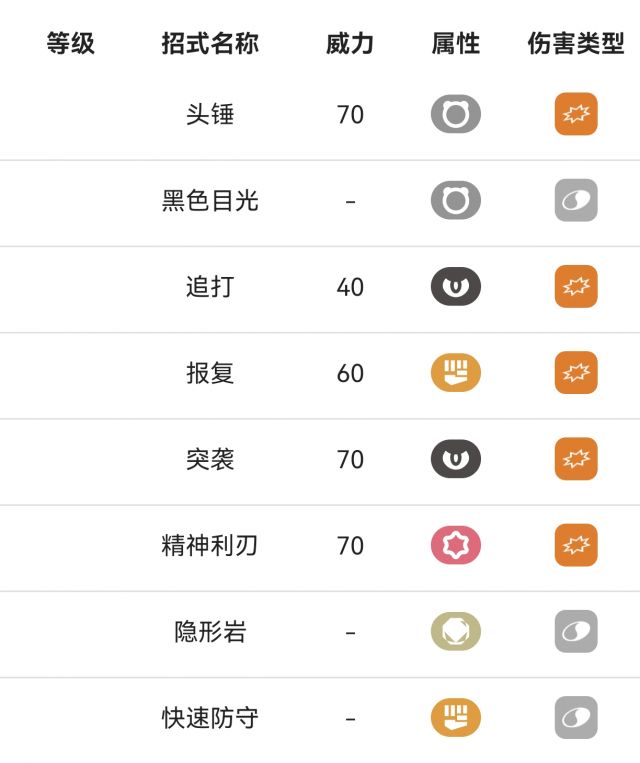The width and height of the screenshot is (640, 763).
Task: Click the Rock type icon for 隐形岩
Action: (x=456, y=631)
